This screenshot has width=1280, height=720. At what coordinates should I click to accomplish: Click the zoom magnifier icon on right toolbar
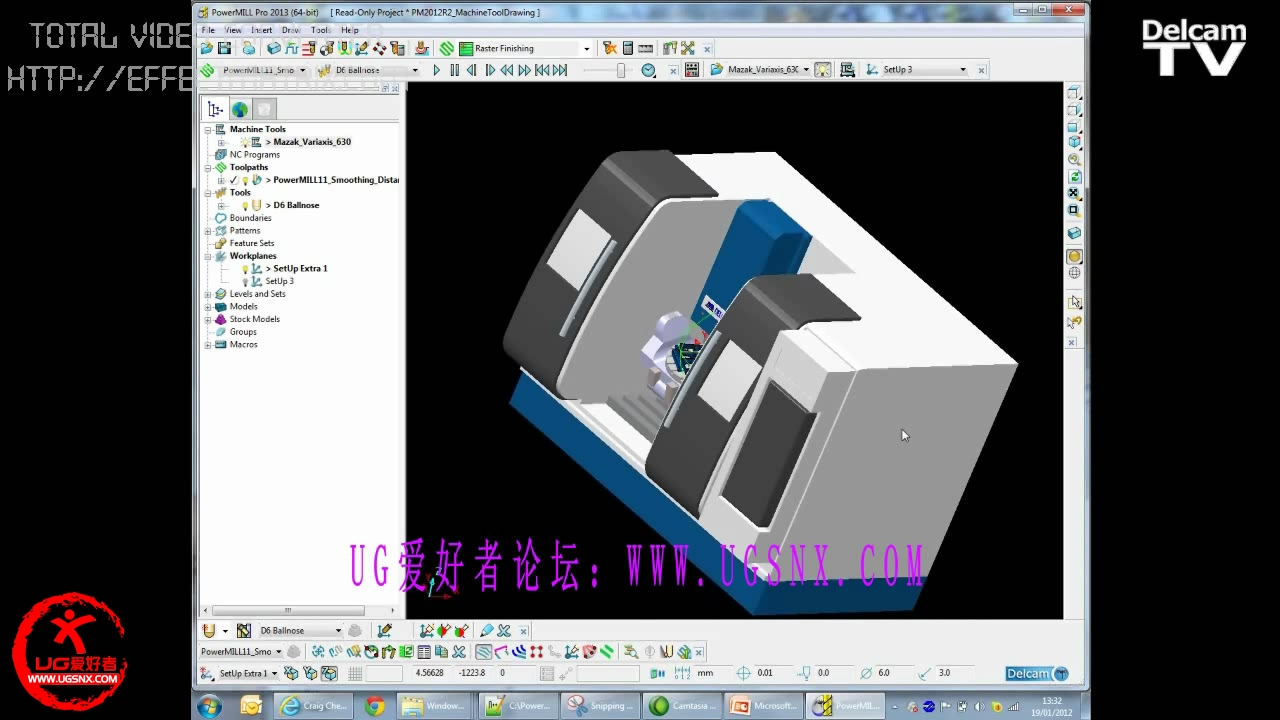(x=1074, y=159)
